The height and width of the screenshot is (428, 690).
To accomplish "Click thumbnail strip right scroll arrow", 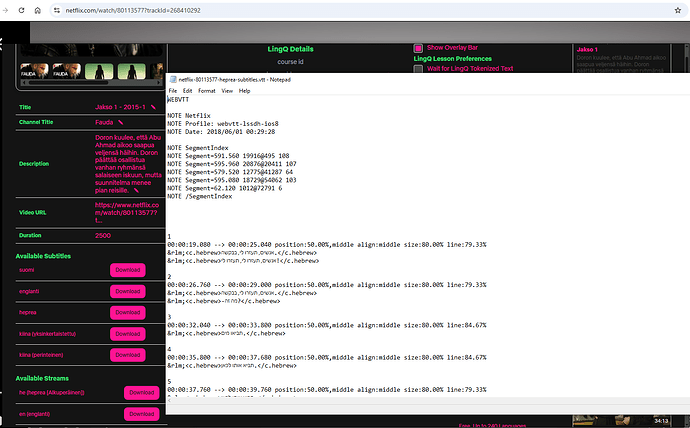I will (158, 83).
